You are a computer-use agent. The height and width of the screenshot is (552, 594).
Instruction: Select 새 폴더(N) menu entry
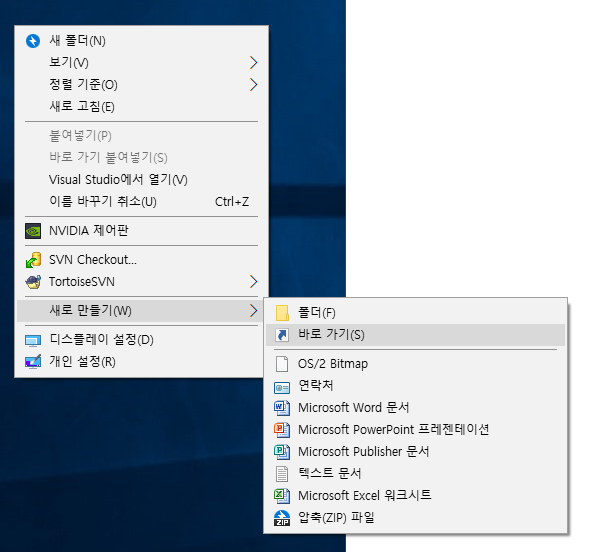[x=141, y=41]
